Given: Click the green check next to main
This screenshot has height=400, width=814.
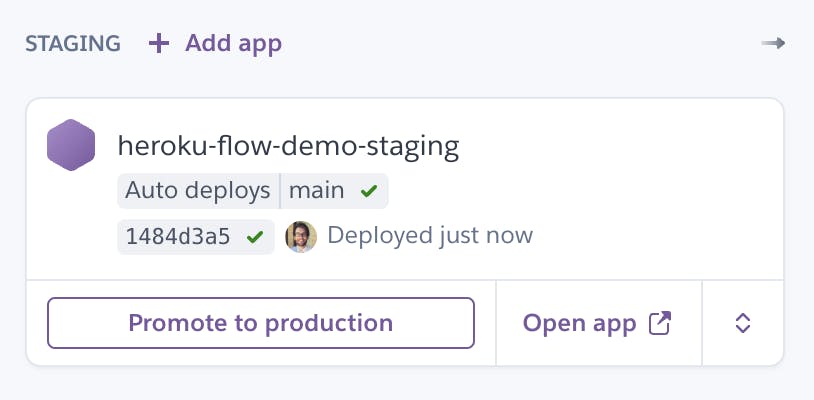Looking at the screenshot, I should click(x=369, y=191).
